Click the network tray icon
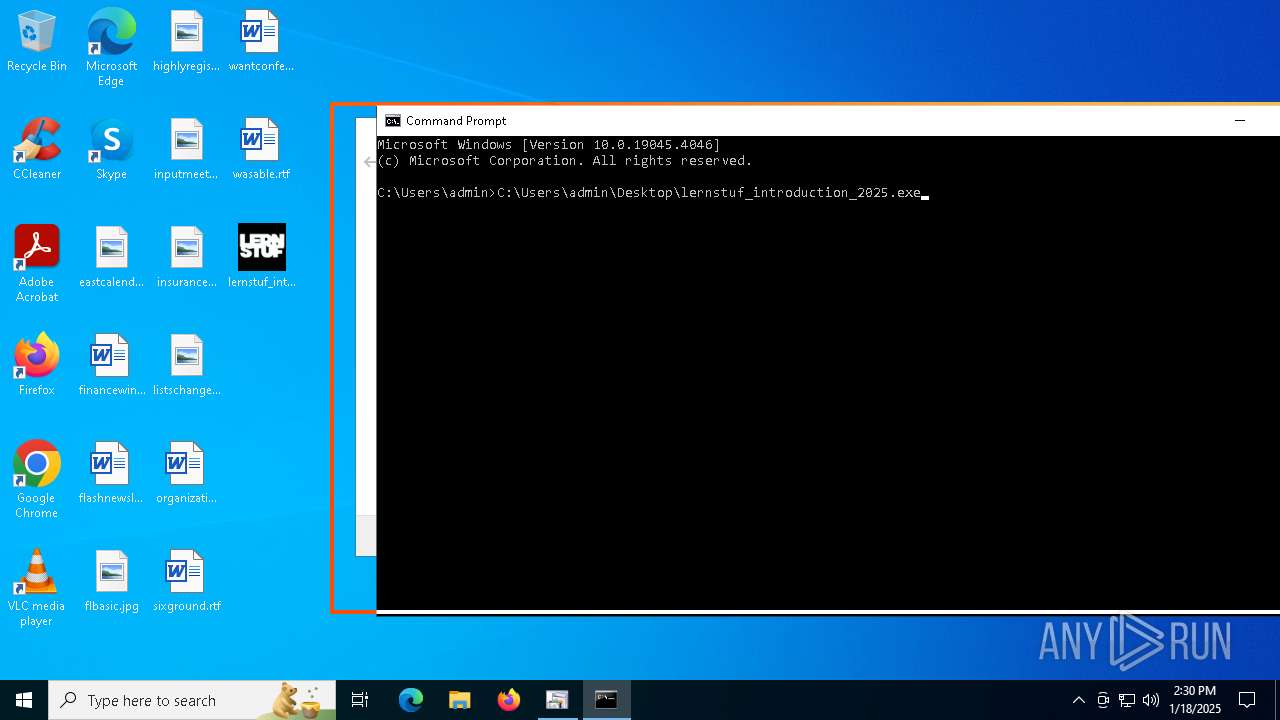Viewport: 1280px width, 720px height. (x=1127, y=700)
